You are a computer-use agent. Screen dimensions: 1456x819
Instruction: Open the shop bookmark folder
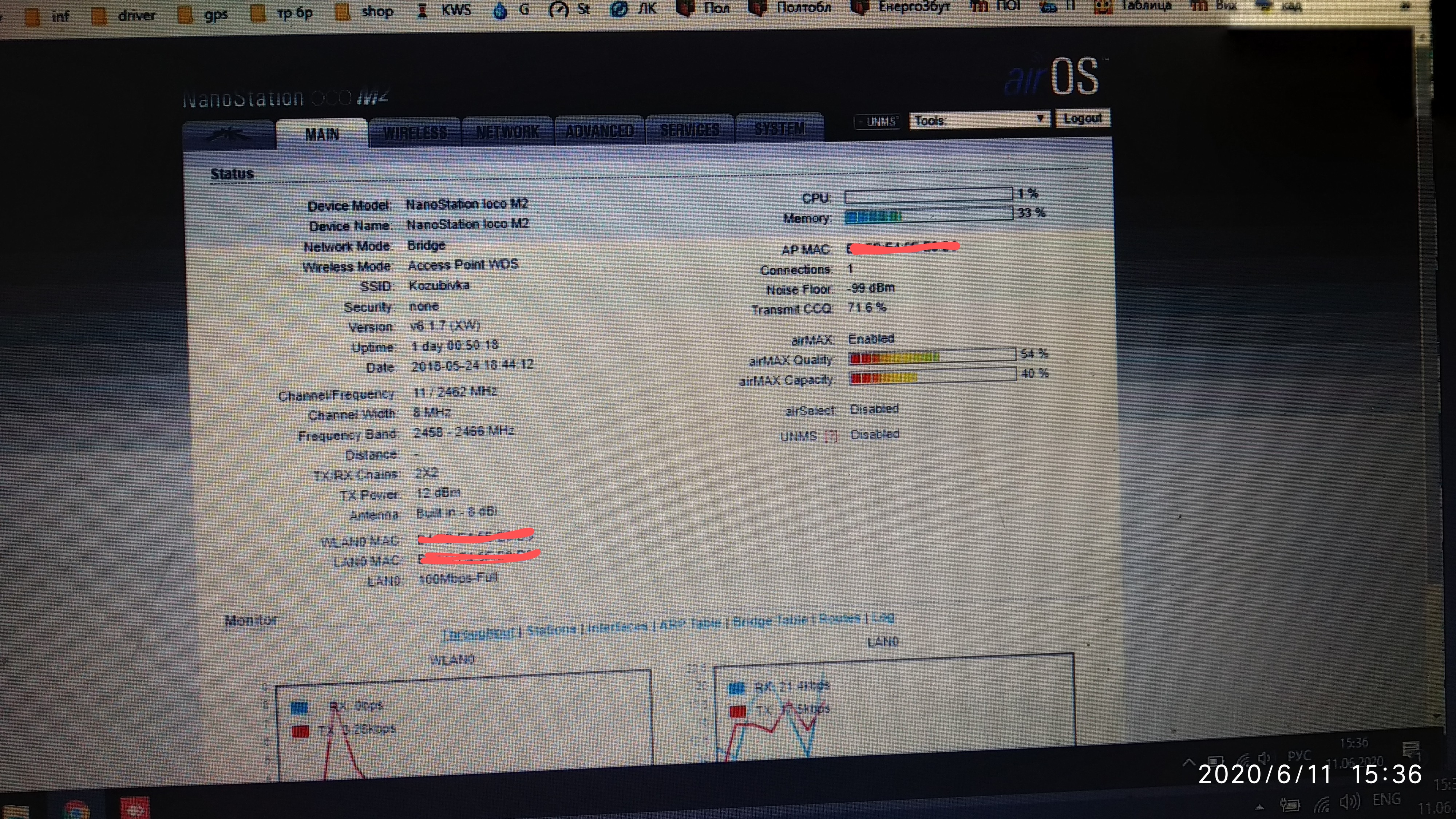(364, 12)
